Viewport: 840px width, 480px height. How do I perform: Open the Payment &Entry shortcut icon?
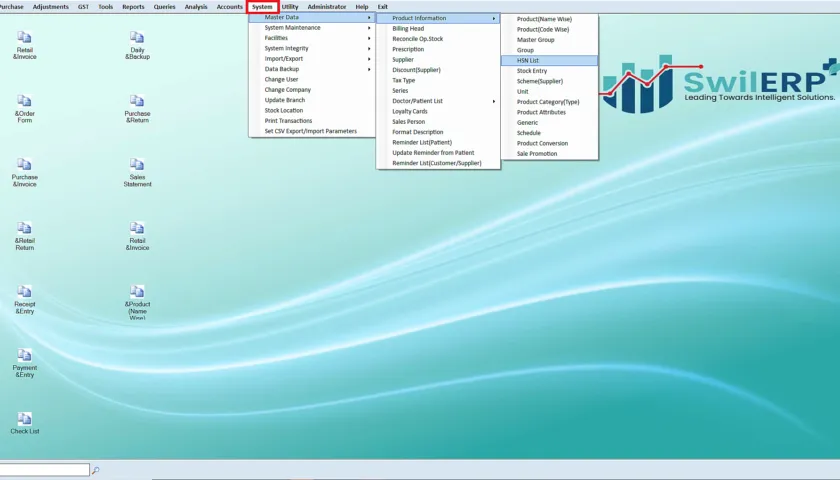pyautogui.click(x=25, y=363)
